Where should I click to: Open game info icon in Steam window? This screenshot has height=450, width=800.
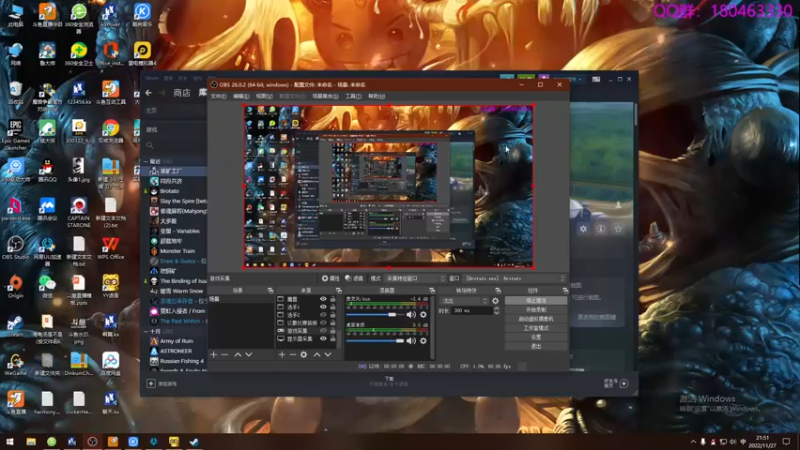(601, 229)
